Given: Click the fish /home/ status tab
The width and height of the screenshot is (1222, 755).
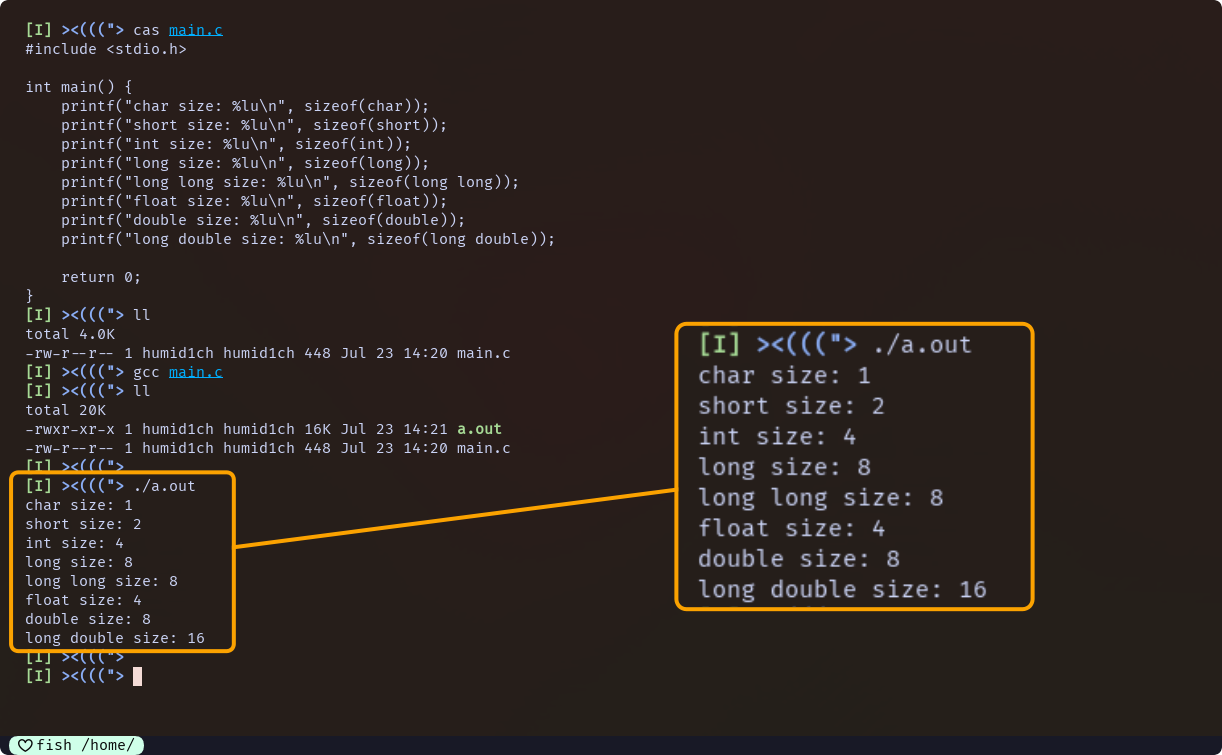Looking at the screenshot, I should [77, 745].
